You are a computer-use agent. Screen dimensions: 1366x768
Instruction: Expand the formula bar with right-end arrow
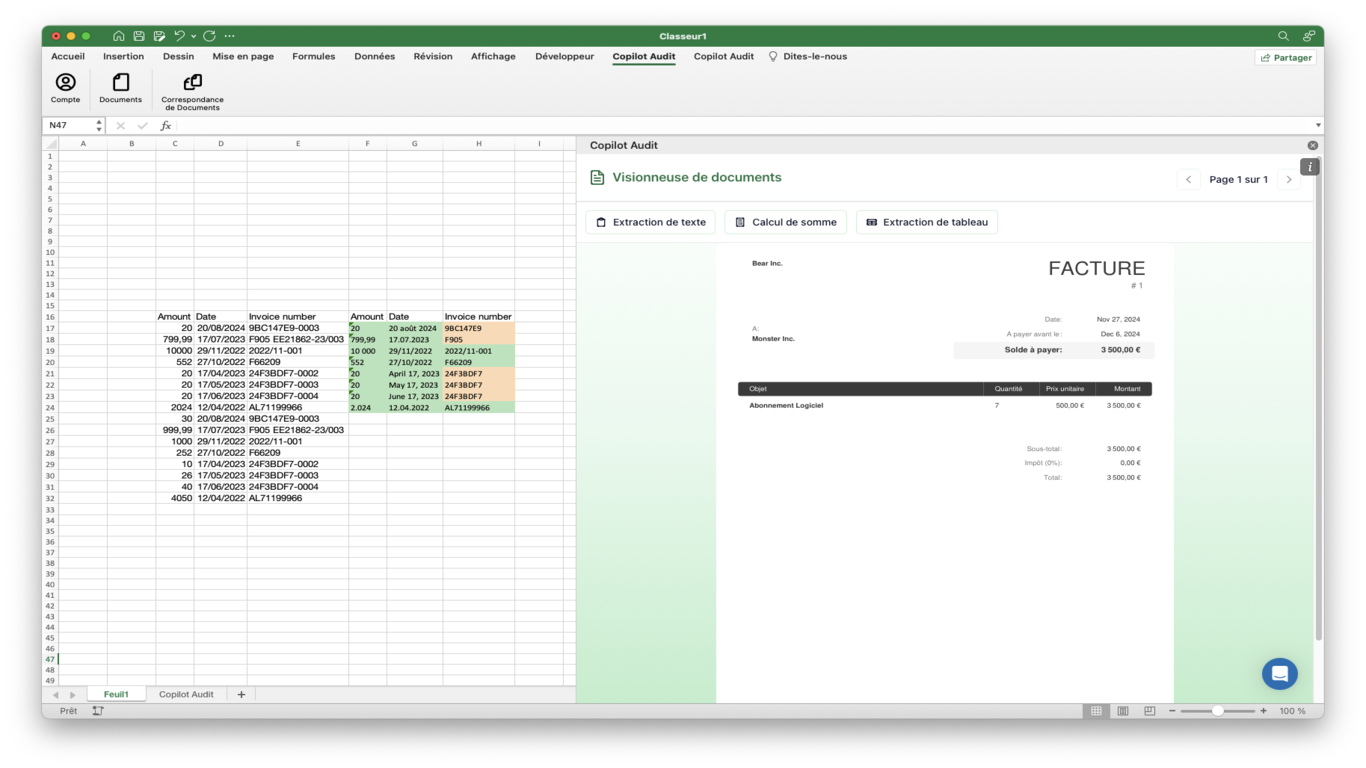tap(1318, 126)
